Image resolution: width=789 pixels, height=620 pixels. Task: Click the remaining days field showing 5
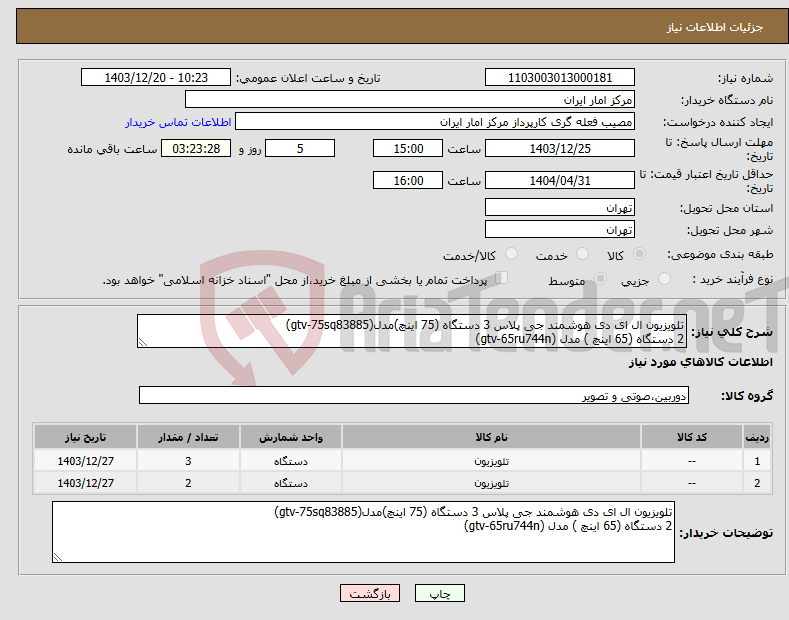pos(300,148)
